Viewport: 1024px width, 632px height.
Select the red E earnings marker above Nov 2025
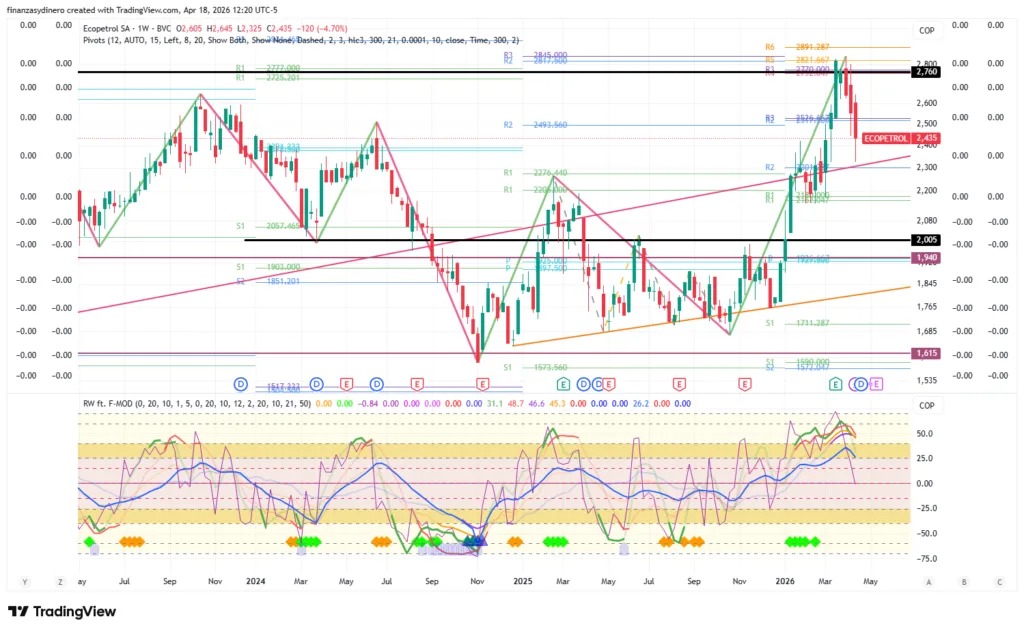point(744,384)
